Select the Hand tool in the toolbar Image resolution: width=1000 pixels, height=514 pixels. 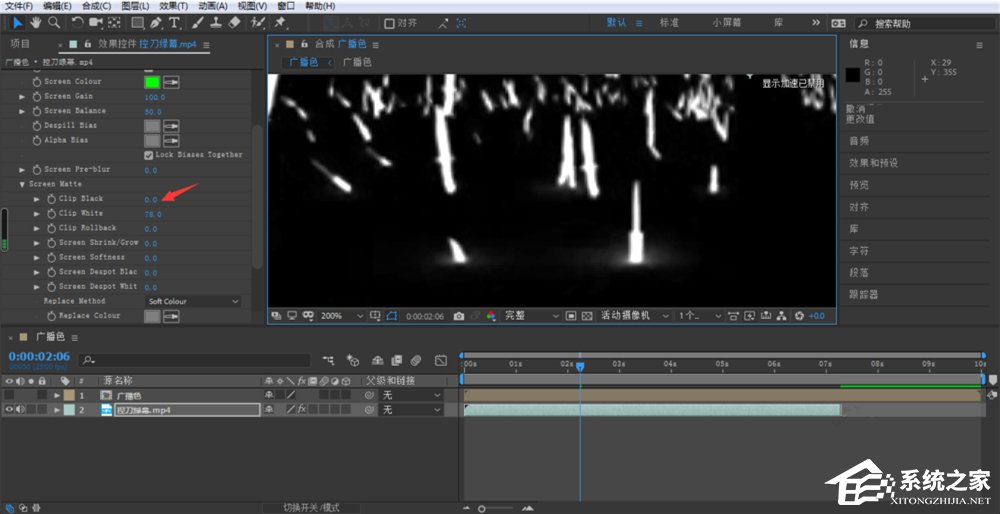pos(36,22)
